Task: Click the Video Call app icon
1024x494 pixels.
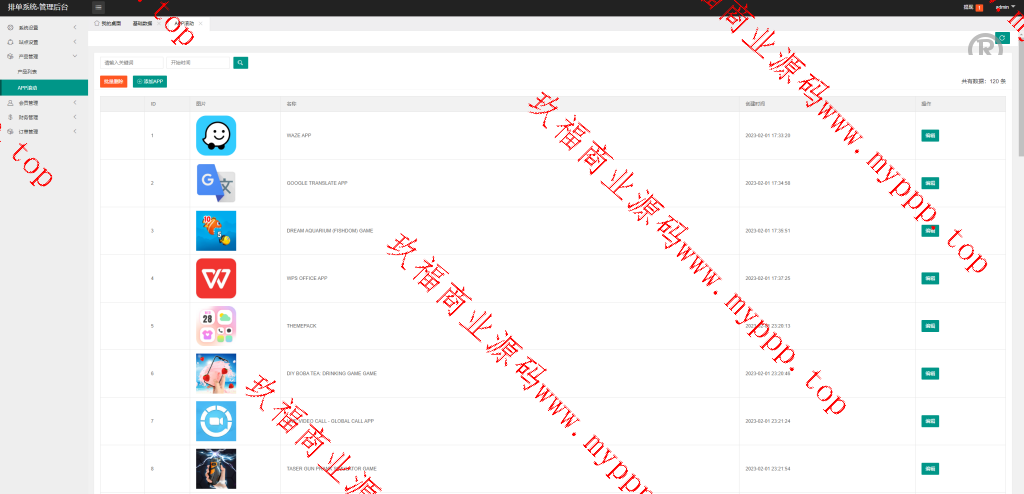Action: pos(216,421)
